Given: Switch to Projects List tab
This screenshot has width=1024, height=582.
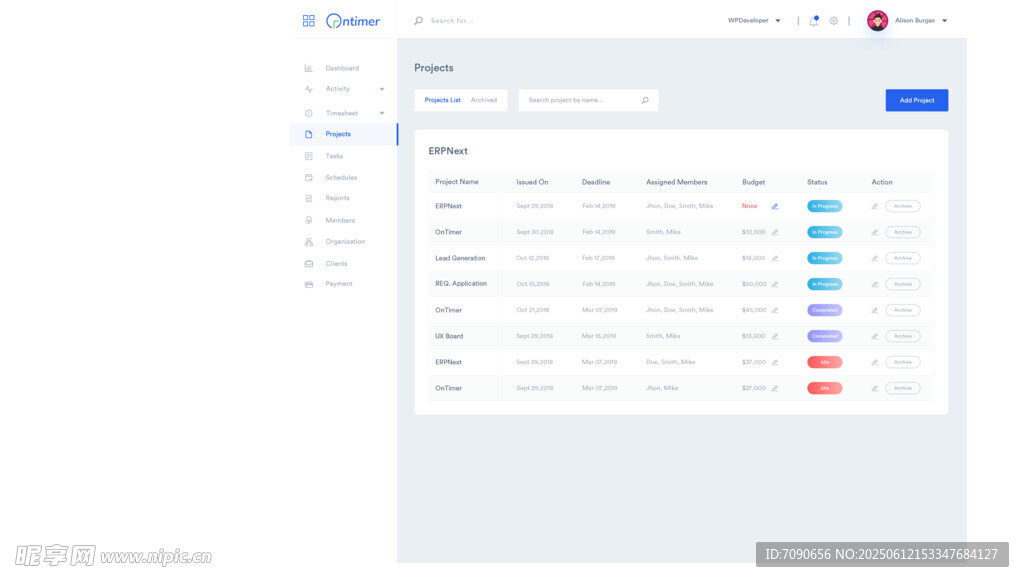Looking at the screenshot, I should click(x=442, y=100).
